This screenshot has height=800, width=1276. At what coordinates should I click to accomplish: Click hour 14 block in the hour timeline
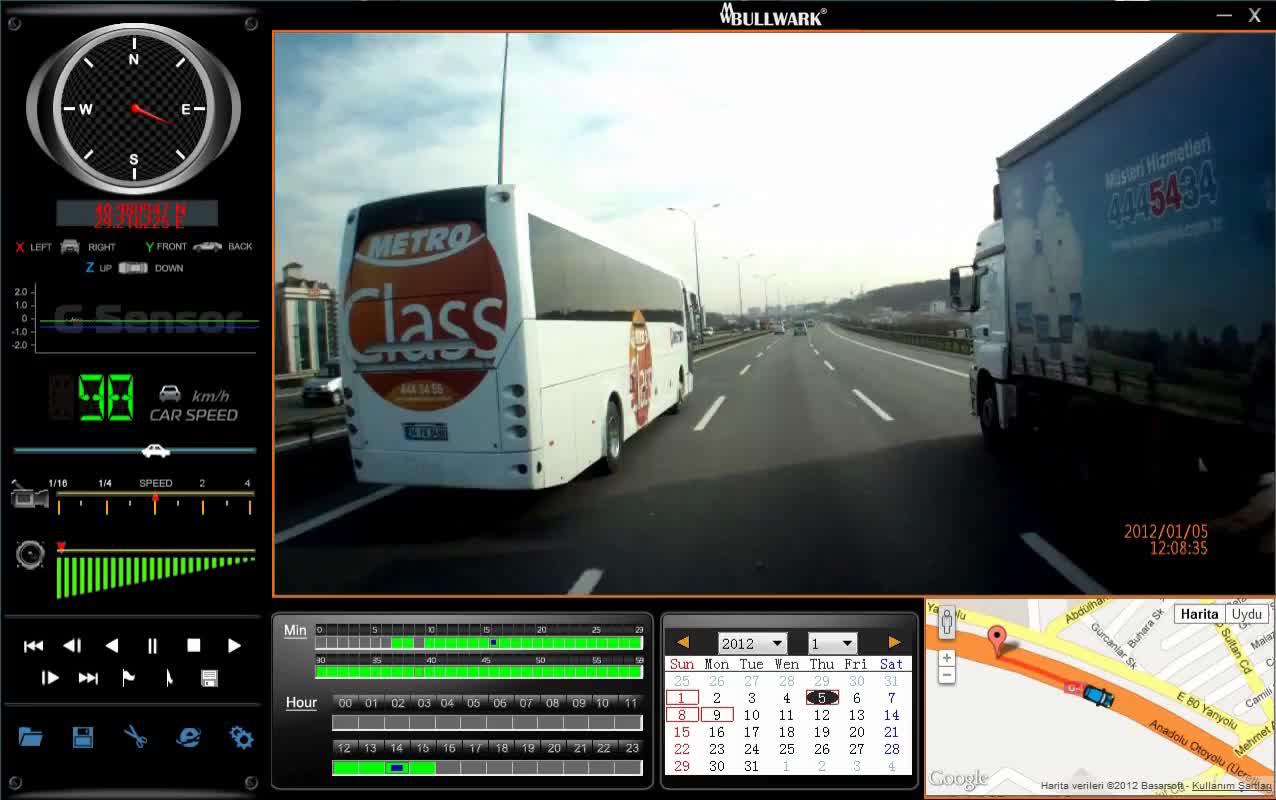click(x=397, y=768)
